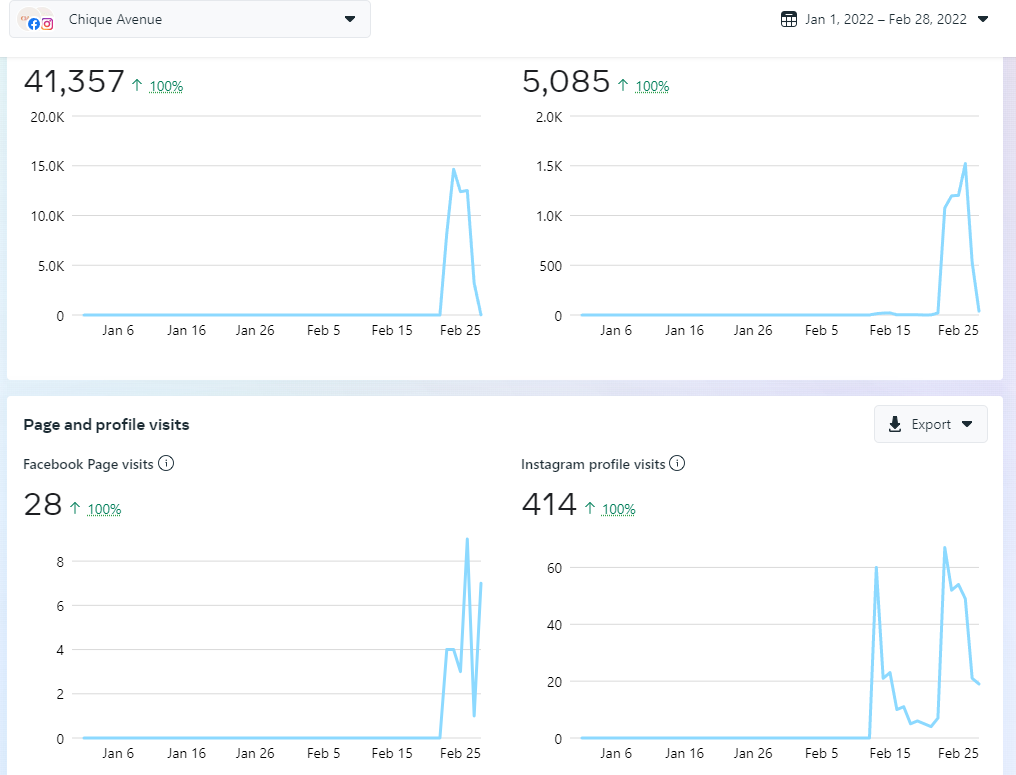Viewport: 1016px width, 775px height.
Task: Show info for Facebook Page visits
Action: point(167,464)
